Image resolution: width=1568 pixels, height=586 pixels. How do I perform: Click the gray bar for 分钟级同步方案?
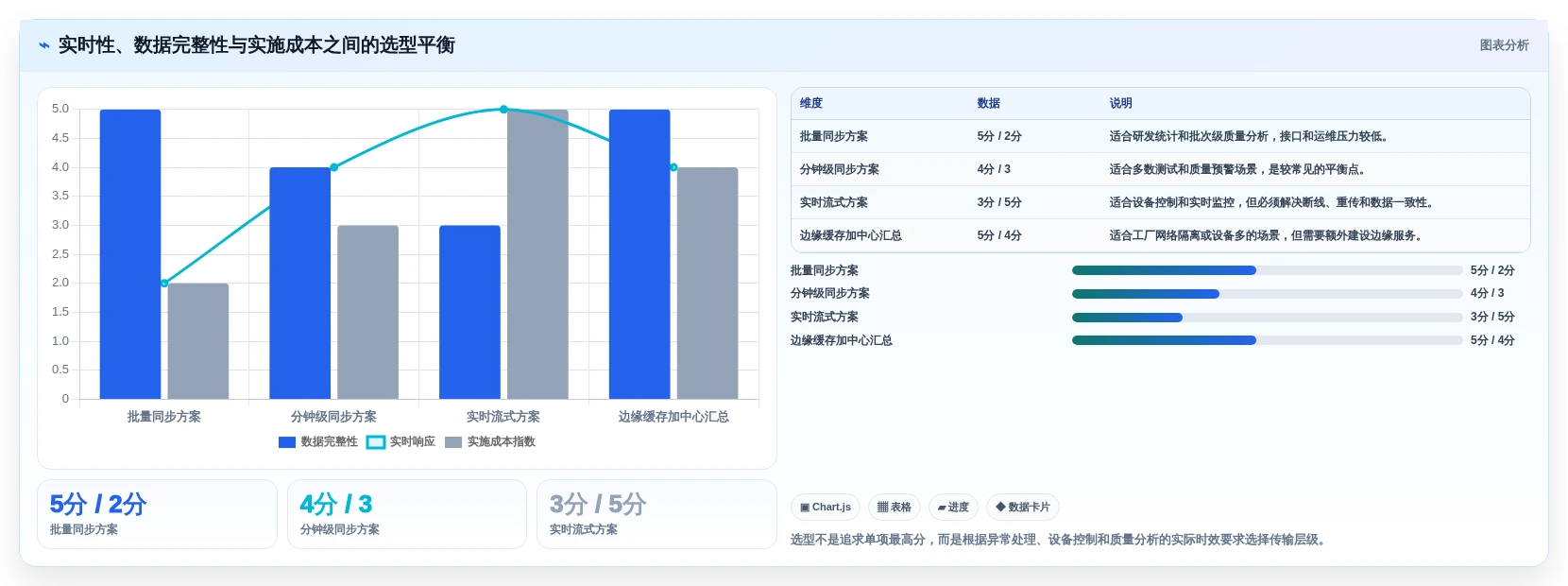(x=368, y=312)
